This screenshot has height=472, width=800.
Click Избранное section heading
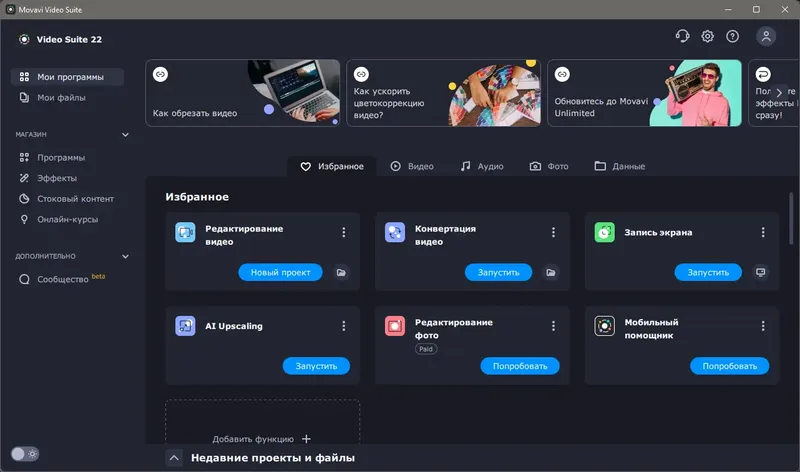click(x=197, y=197)
